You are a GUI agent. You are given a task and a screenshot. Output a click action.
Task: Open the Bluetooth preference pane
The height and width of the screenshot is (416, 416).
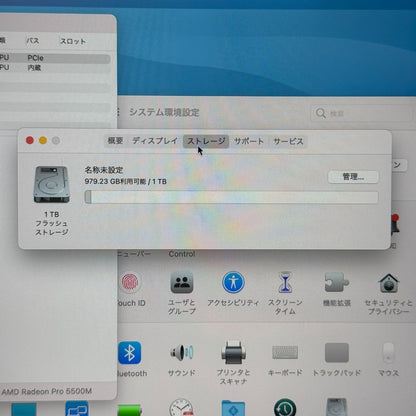[130, 353]
